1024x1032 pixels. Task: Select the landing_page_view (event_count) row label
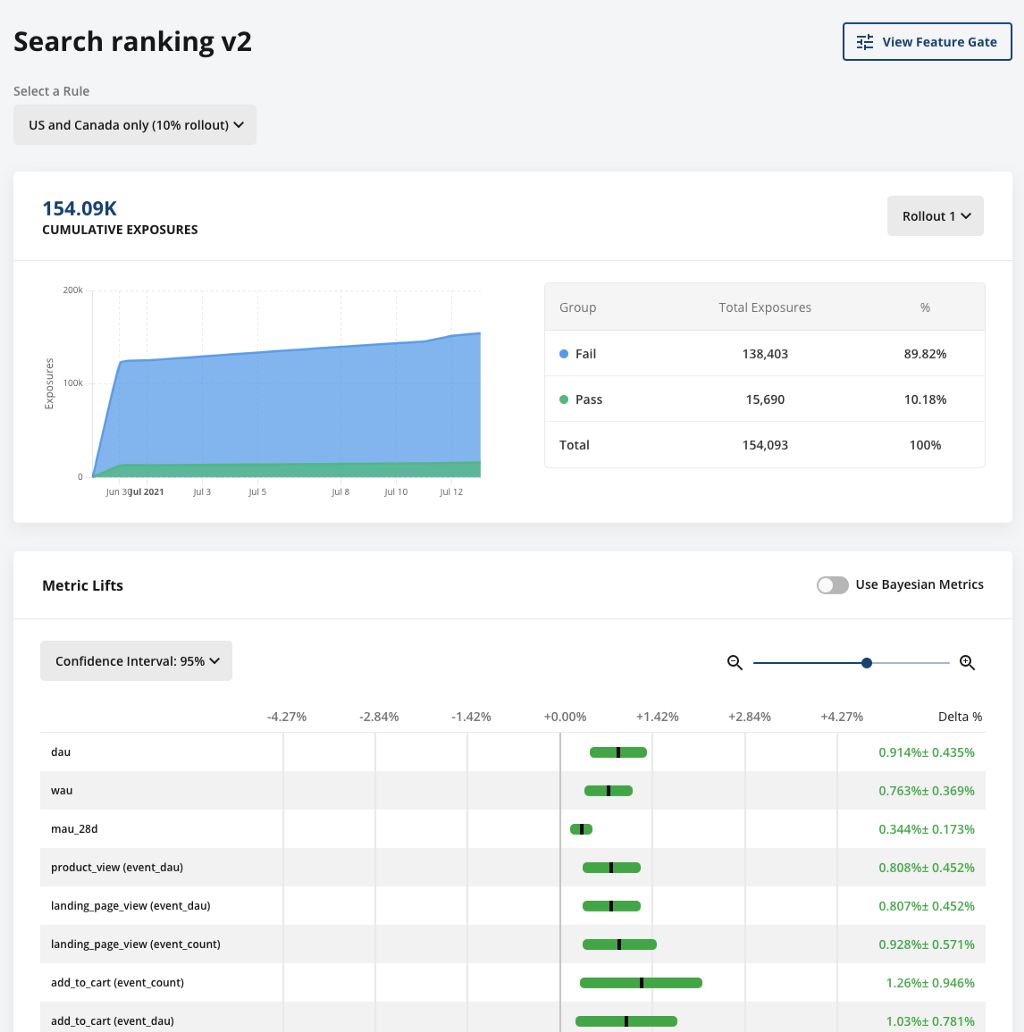pyautogui.click(x=136, y=944)
